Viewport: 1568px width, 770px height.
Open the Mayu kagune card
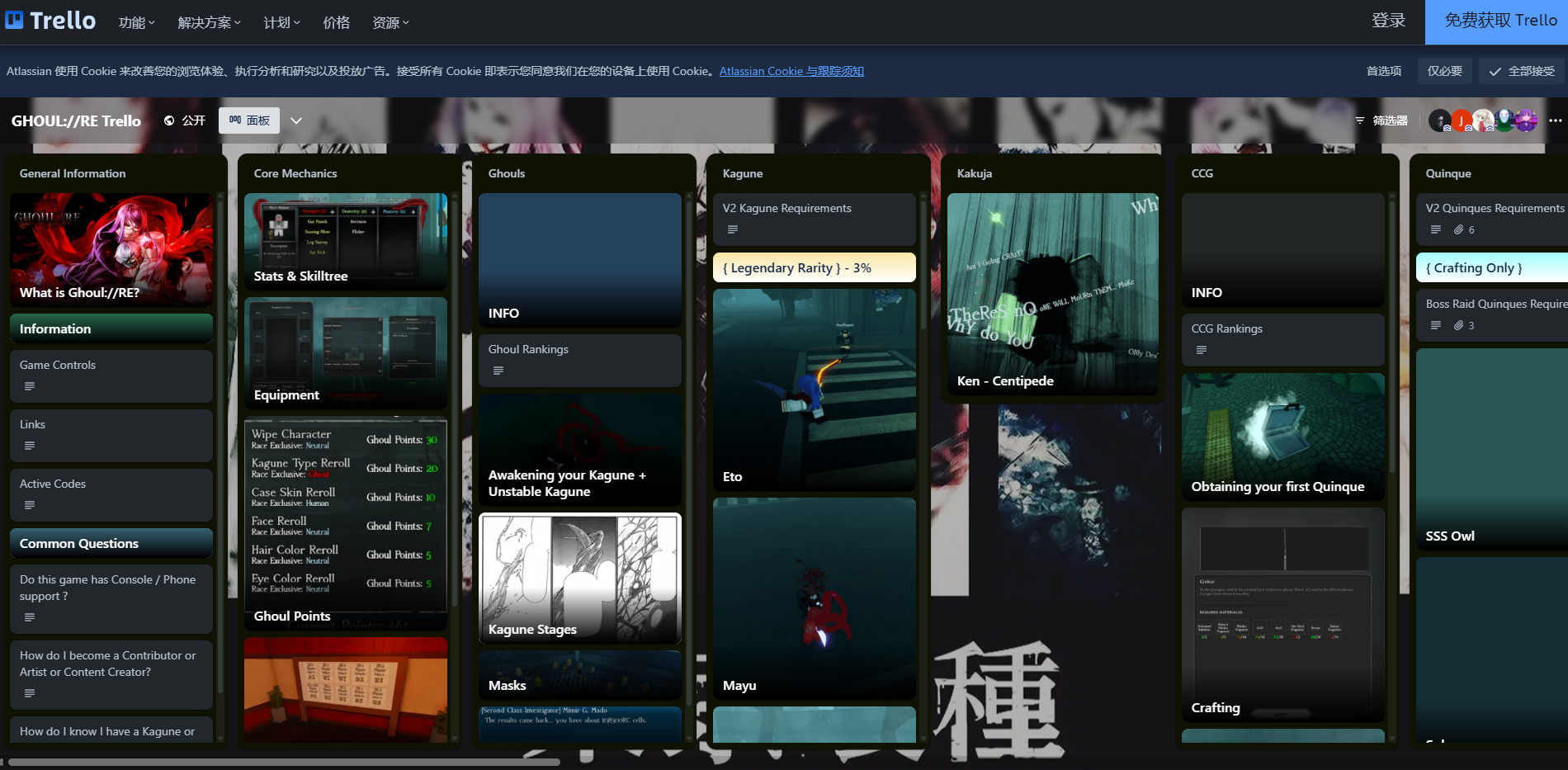815,598
